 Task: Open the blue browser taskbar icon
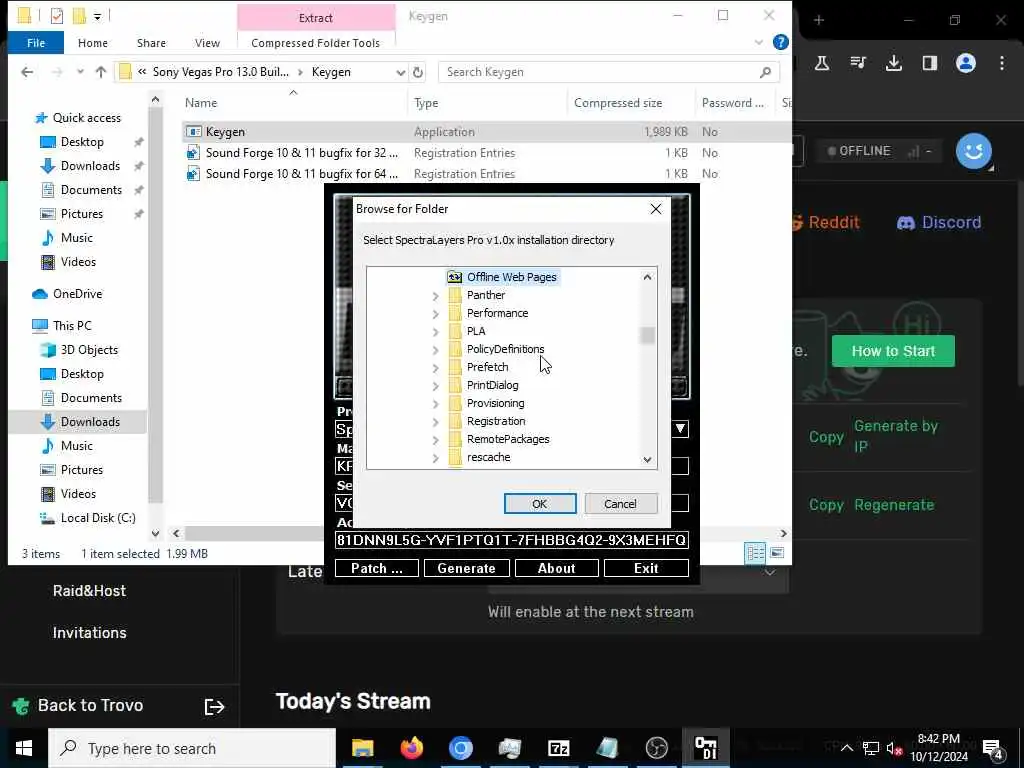(x=460, y=748)
